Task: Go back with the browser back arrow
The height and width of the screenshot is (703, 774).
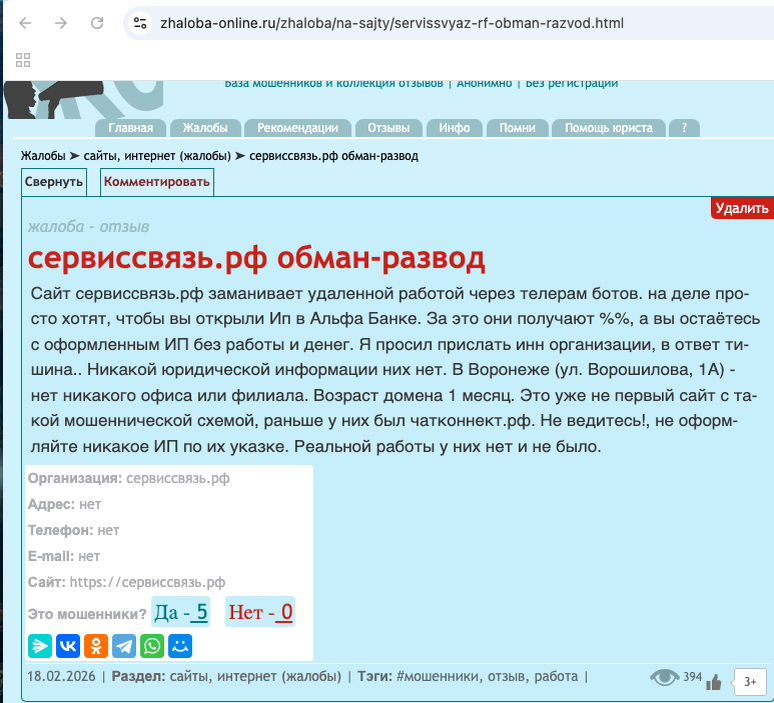Action: tap(25, 23)
